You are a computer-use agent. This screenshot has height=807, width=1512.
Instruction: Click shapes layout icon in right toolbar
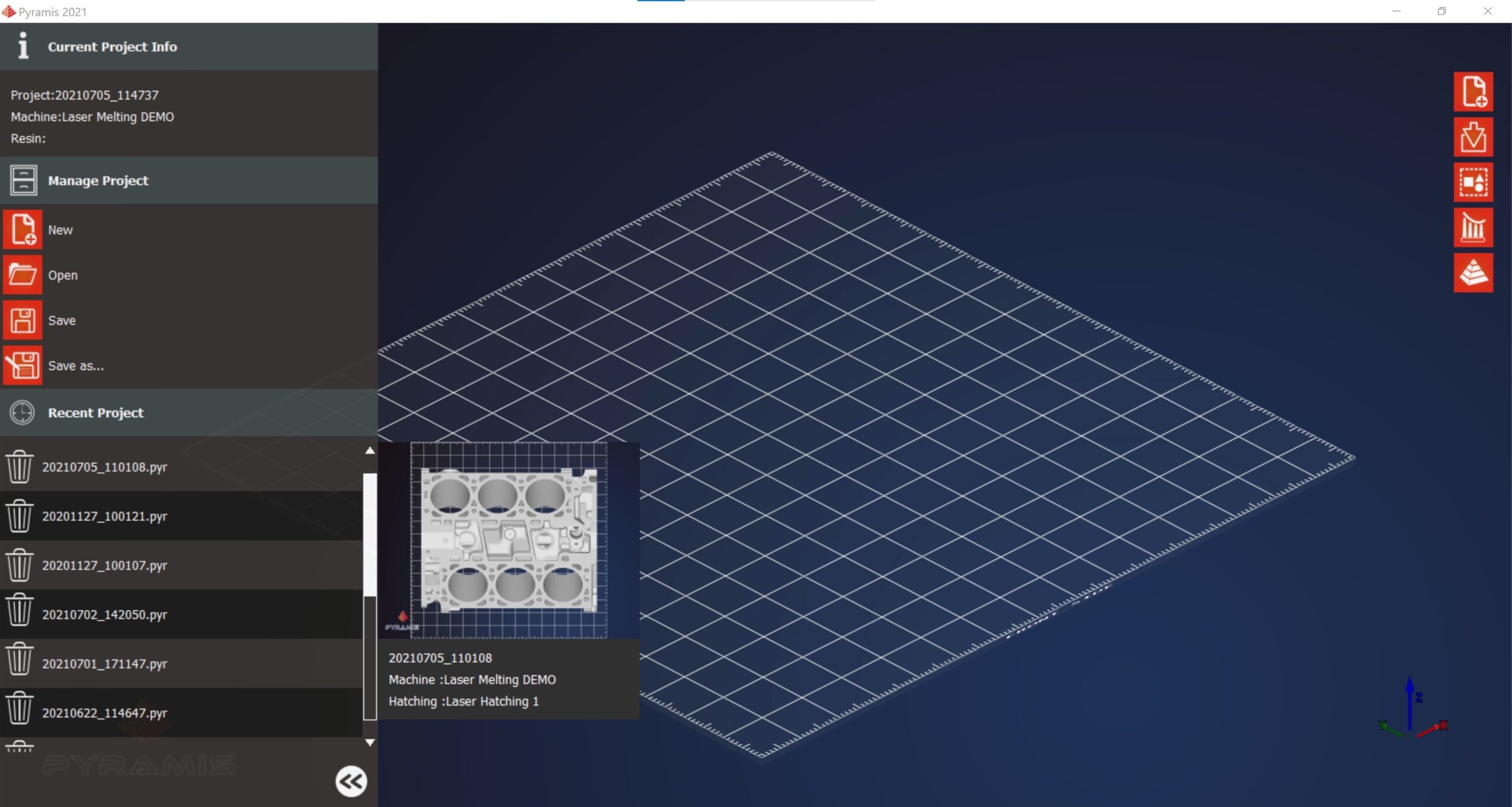(x=1473, y=182)
